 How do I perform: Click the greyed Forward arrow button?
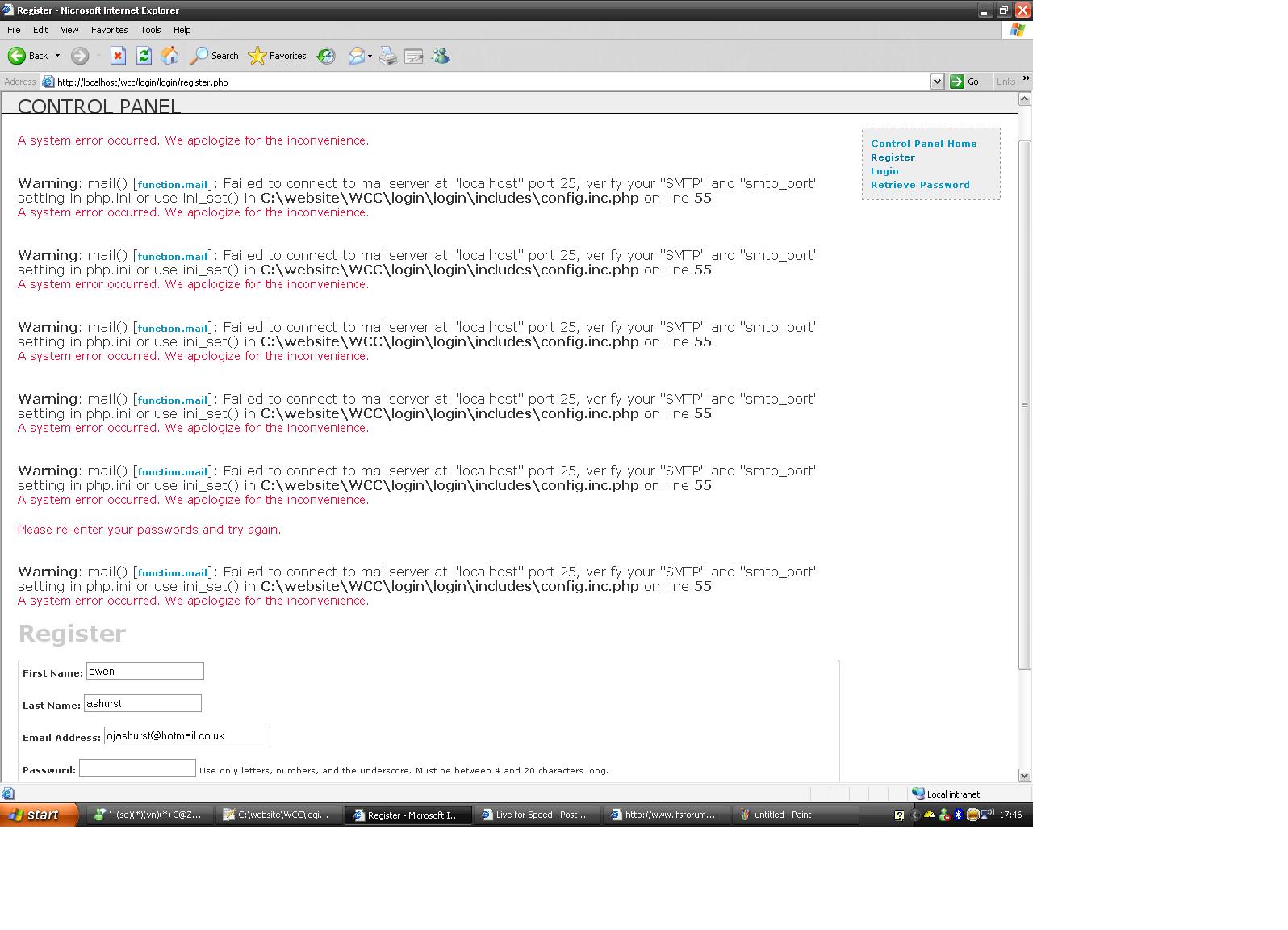click(x=79, y=56)
